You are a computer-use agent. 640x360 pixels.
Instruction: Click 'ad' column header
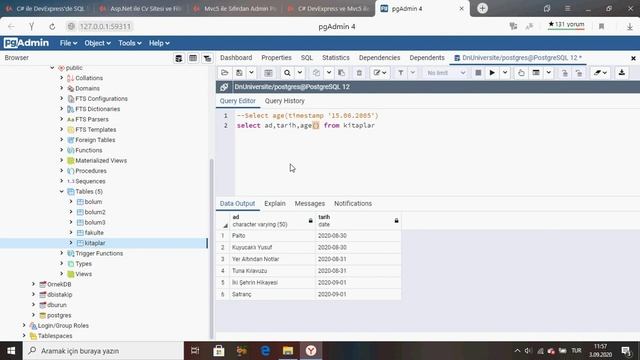[271, 221]
